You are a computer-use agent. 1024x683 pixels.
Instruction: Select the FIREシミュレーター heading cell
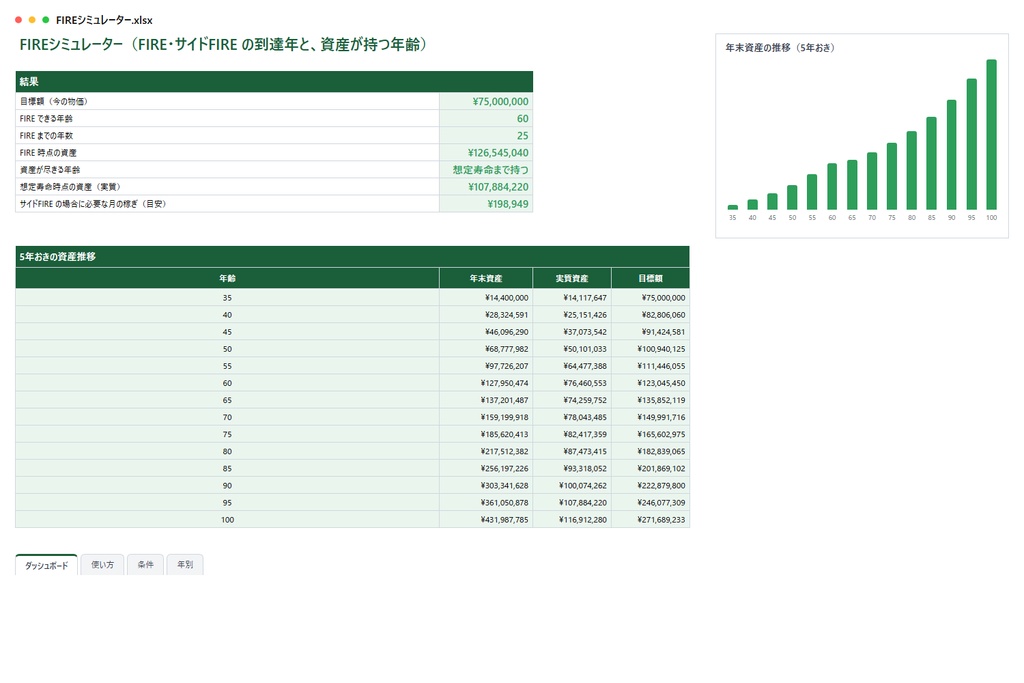(223, 44)
